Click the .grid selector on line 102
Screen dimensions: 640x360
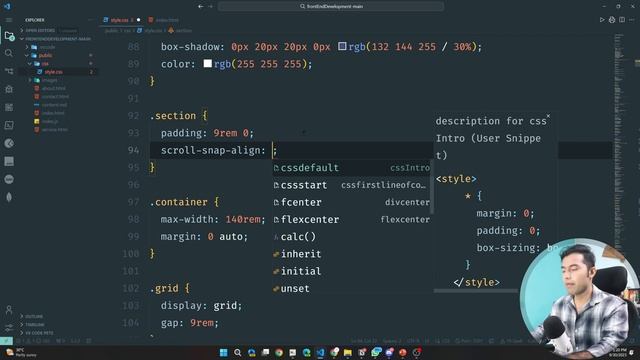(163, 289)
